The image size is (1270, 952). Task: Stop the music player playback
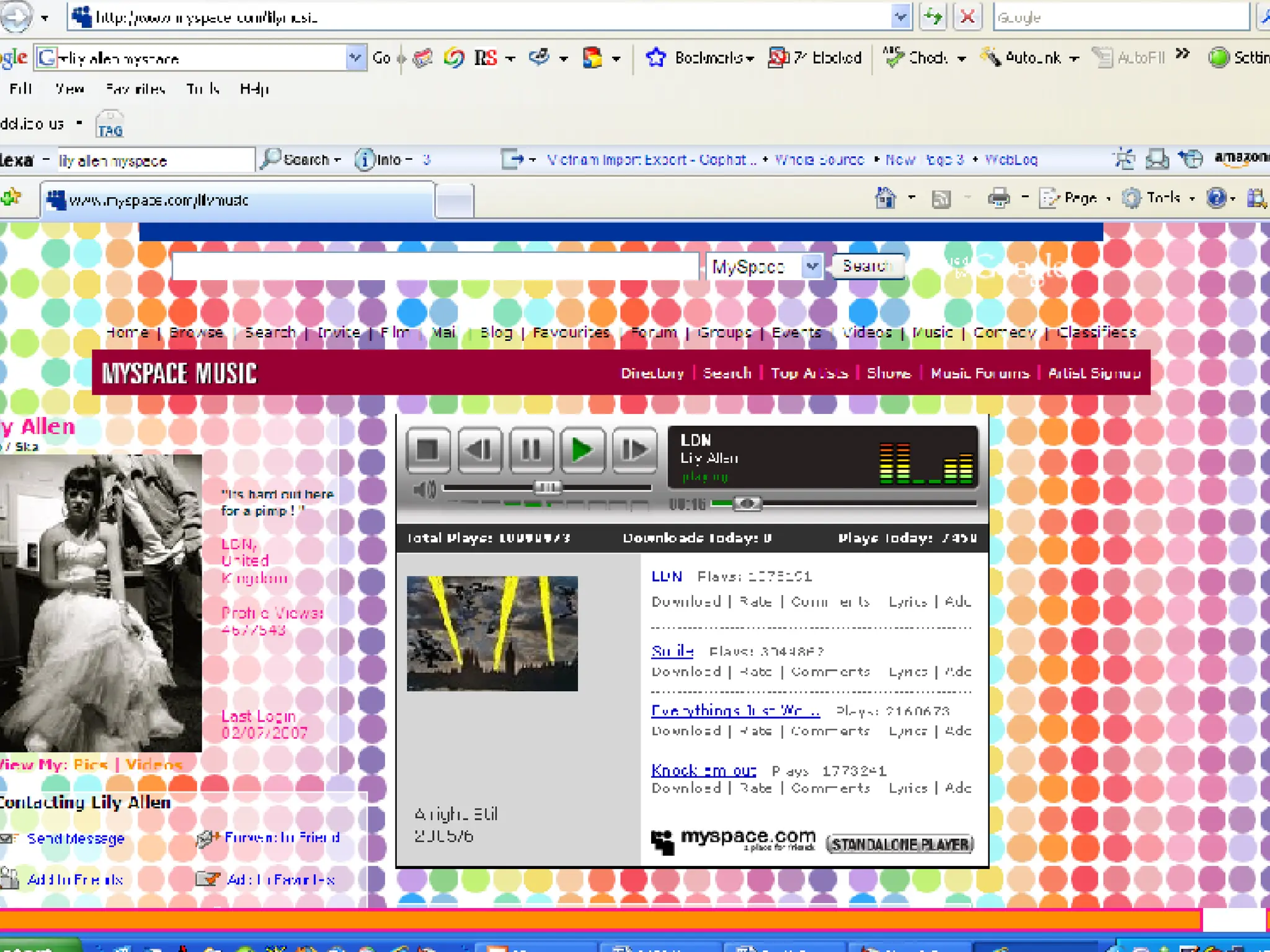tap(427, 450)
